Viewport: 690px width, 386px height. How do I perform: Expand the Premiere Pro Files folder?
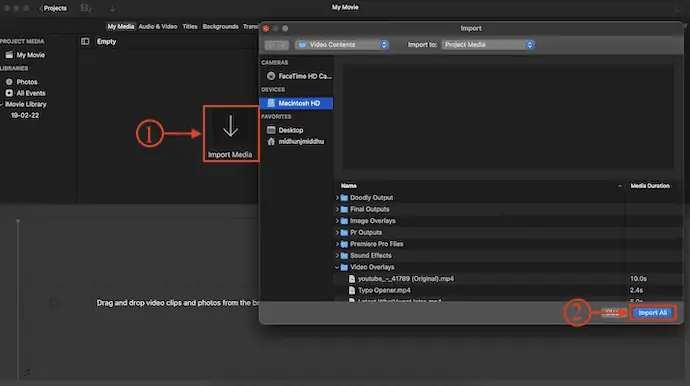(337, 244)
